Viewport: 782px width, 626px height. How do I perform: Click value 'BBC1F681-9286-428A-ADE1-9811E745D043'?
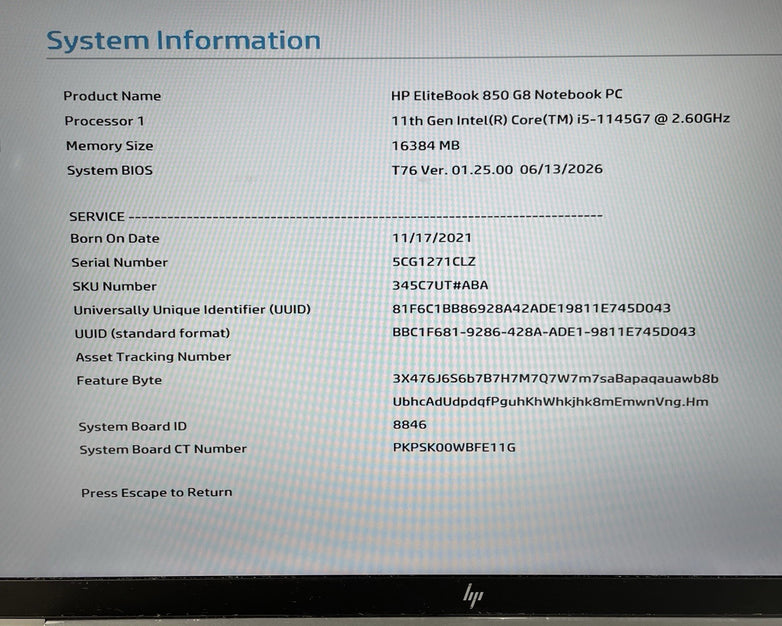click(544, 332)
